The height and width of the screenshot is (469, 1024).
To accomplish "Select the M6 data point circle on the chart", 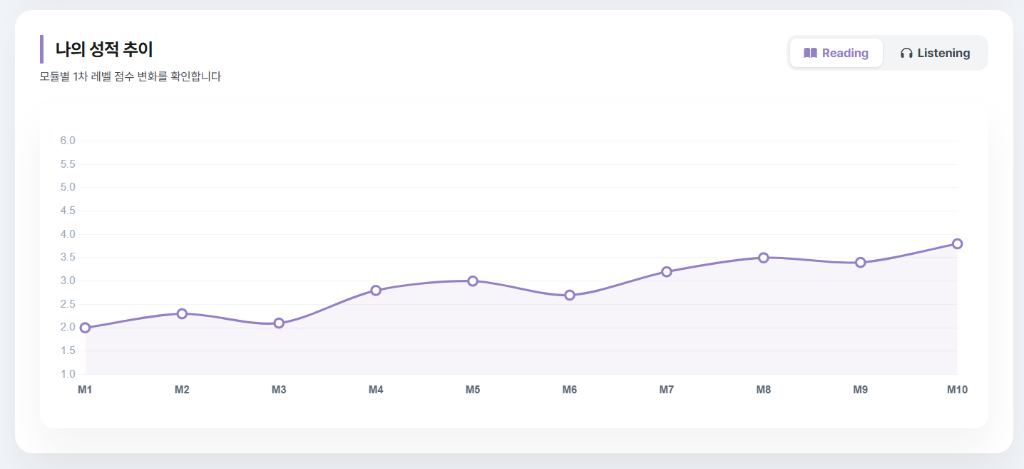I will point(570,295).
